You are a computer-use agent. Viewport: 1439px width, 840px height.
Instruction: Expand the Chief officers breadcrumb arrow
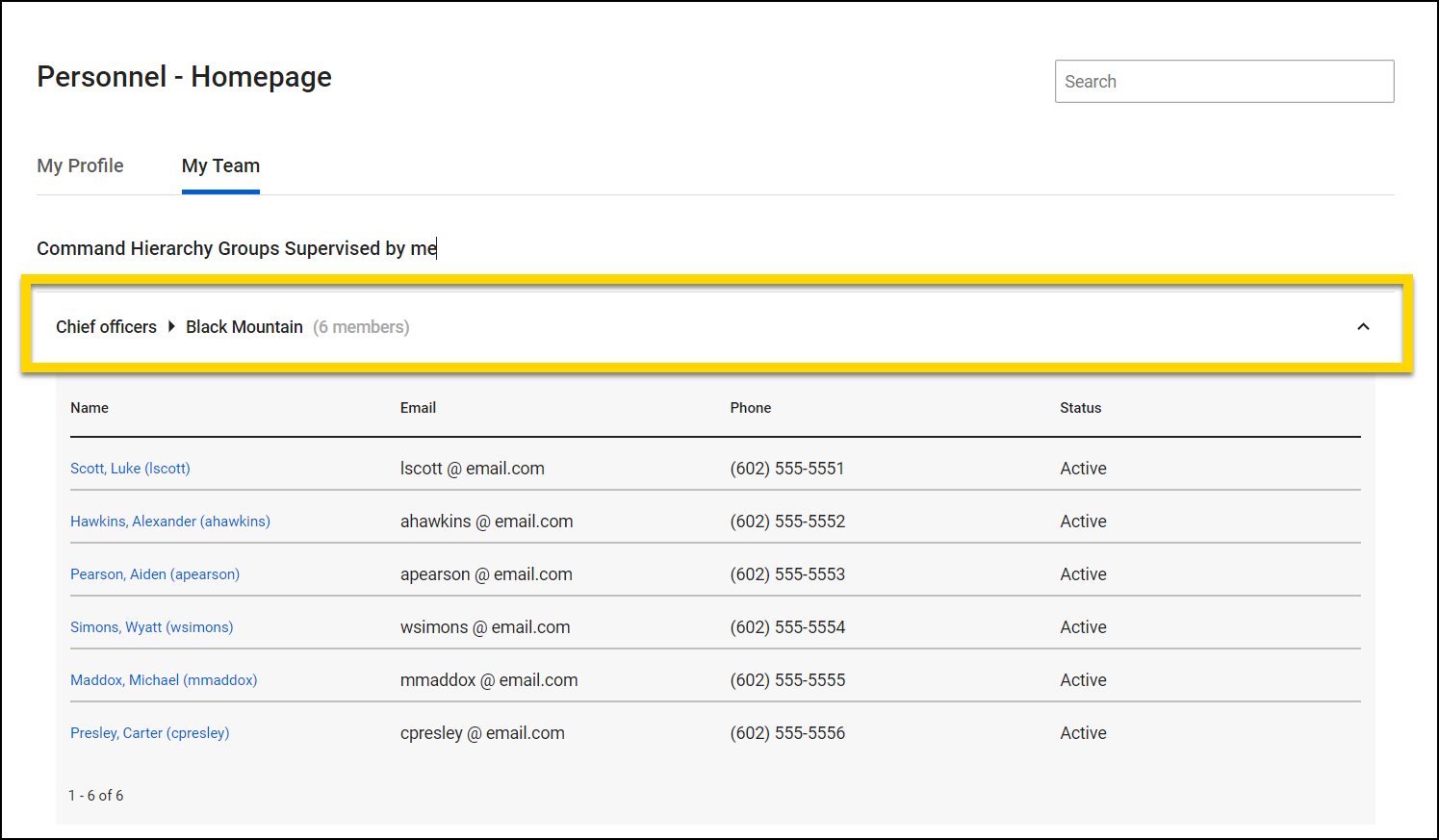pos(171,327)
